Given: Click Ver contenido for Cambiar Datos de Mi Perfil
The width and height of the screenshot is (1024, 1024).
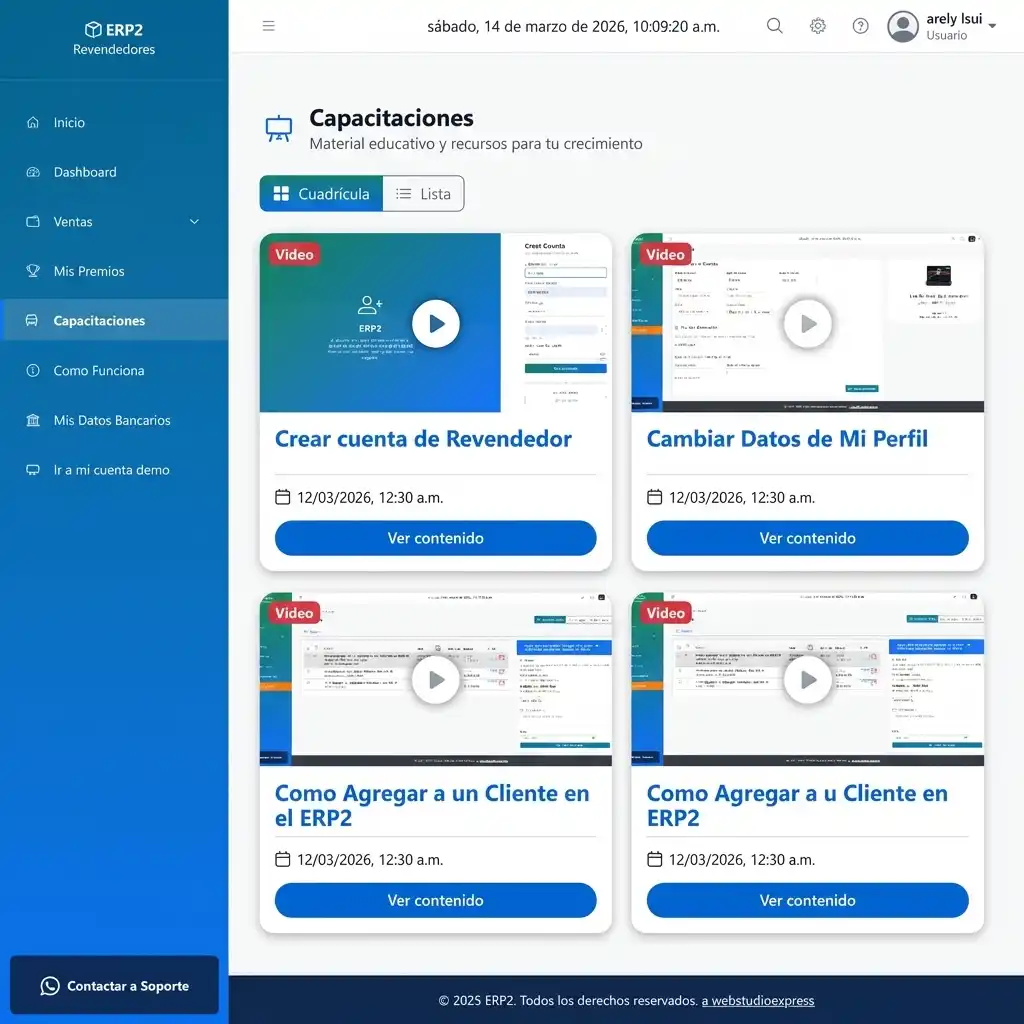Looking at the screenshot, I should point(807,538).
